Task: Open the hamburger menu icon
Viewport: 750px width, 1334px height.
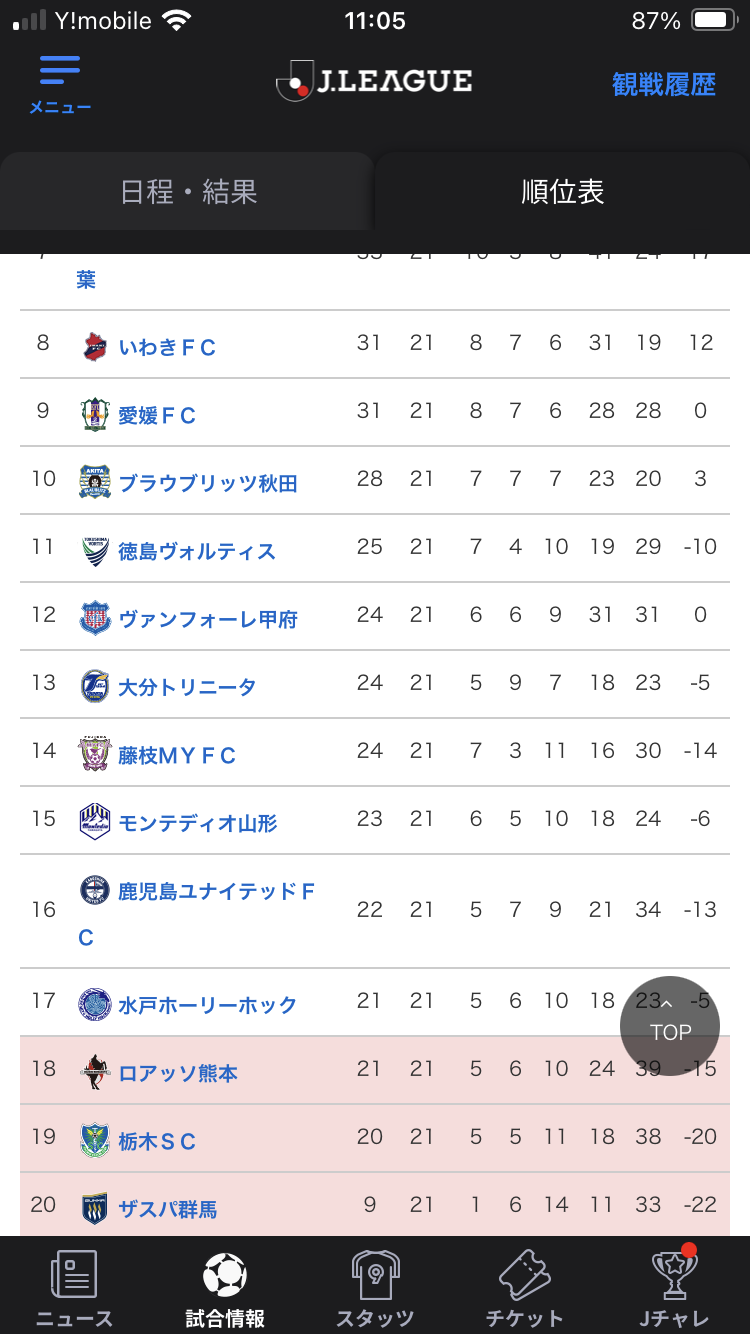Action: tap(60, 72)
